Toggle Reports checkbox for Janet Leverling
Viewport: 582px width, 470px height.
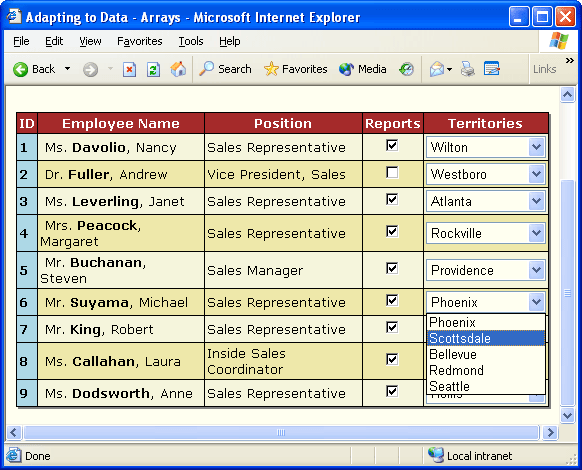point(392,199)
